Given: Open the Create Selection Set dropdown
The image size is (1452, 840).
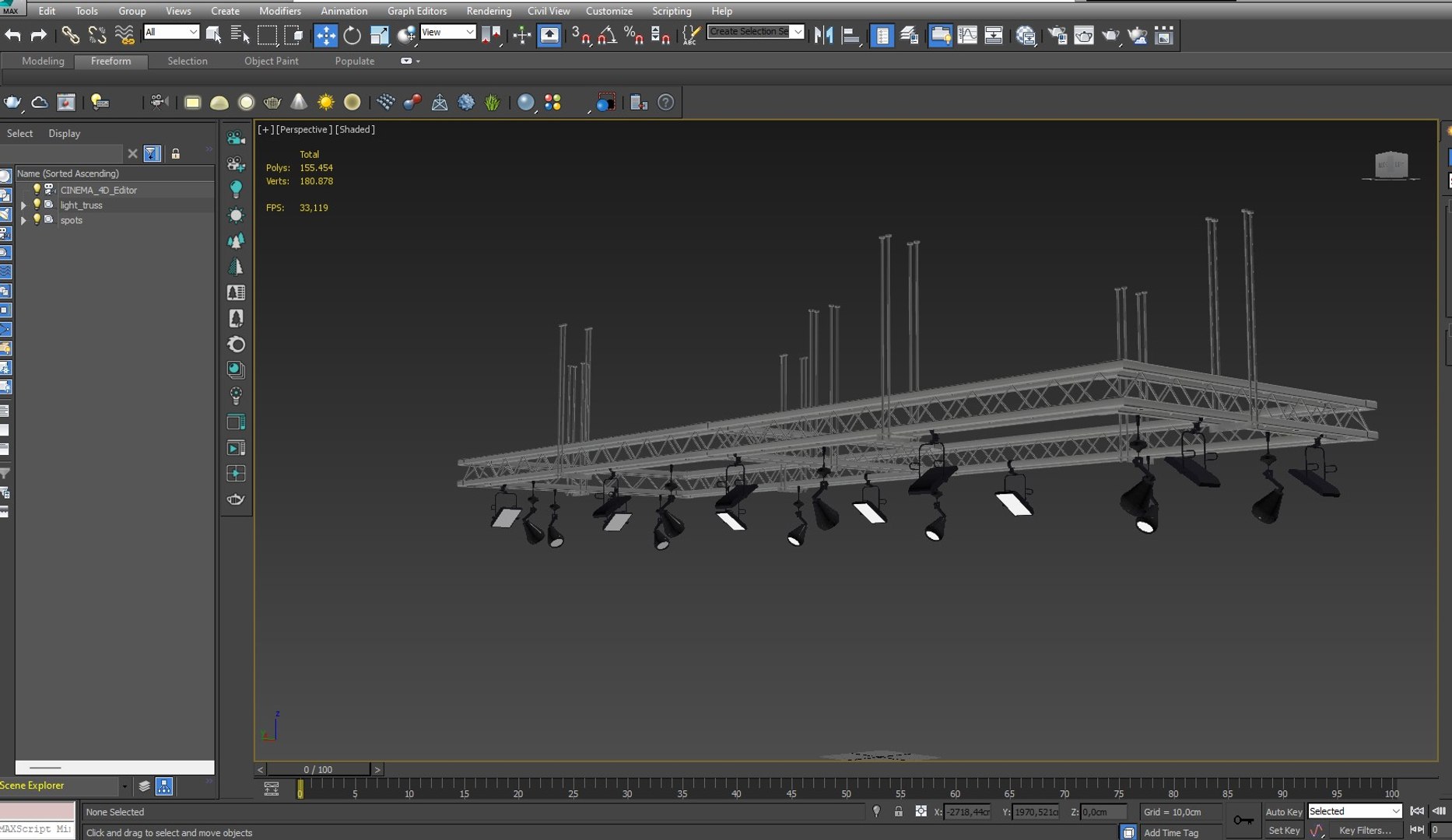Looking at the screenshot, I should point(756,32).
